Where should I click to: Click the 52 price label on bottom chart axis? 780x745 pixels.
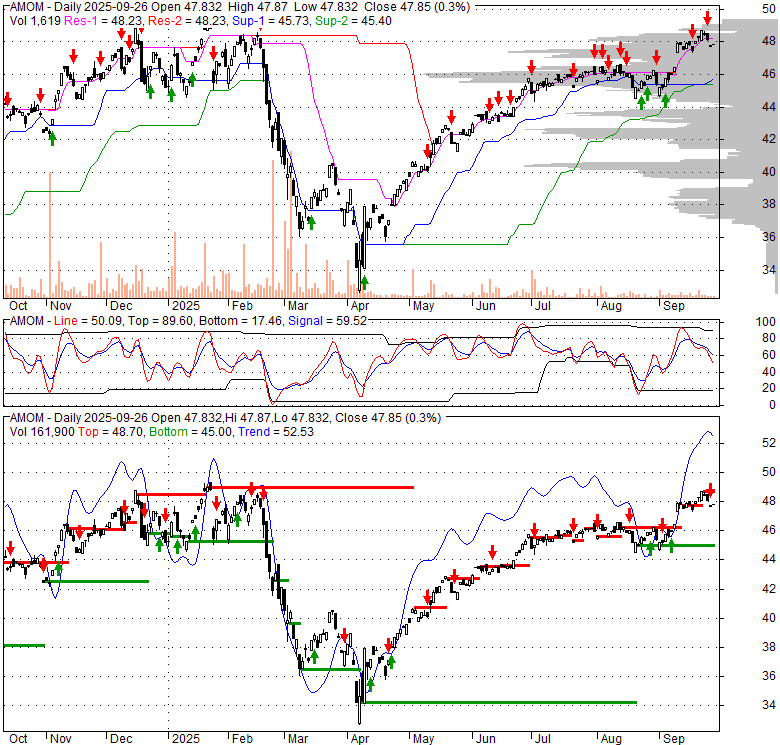(x=769, y=443)
